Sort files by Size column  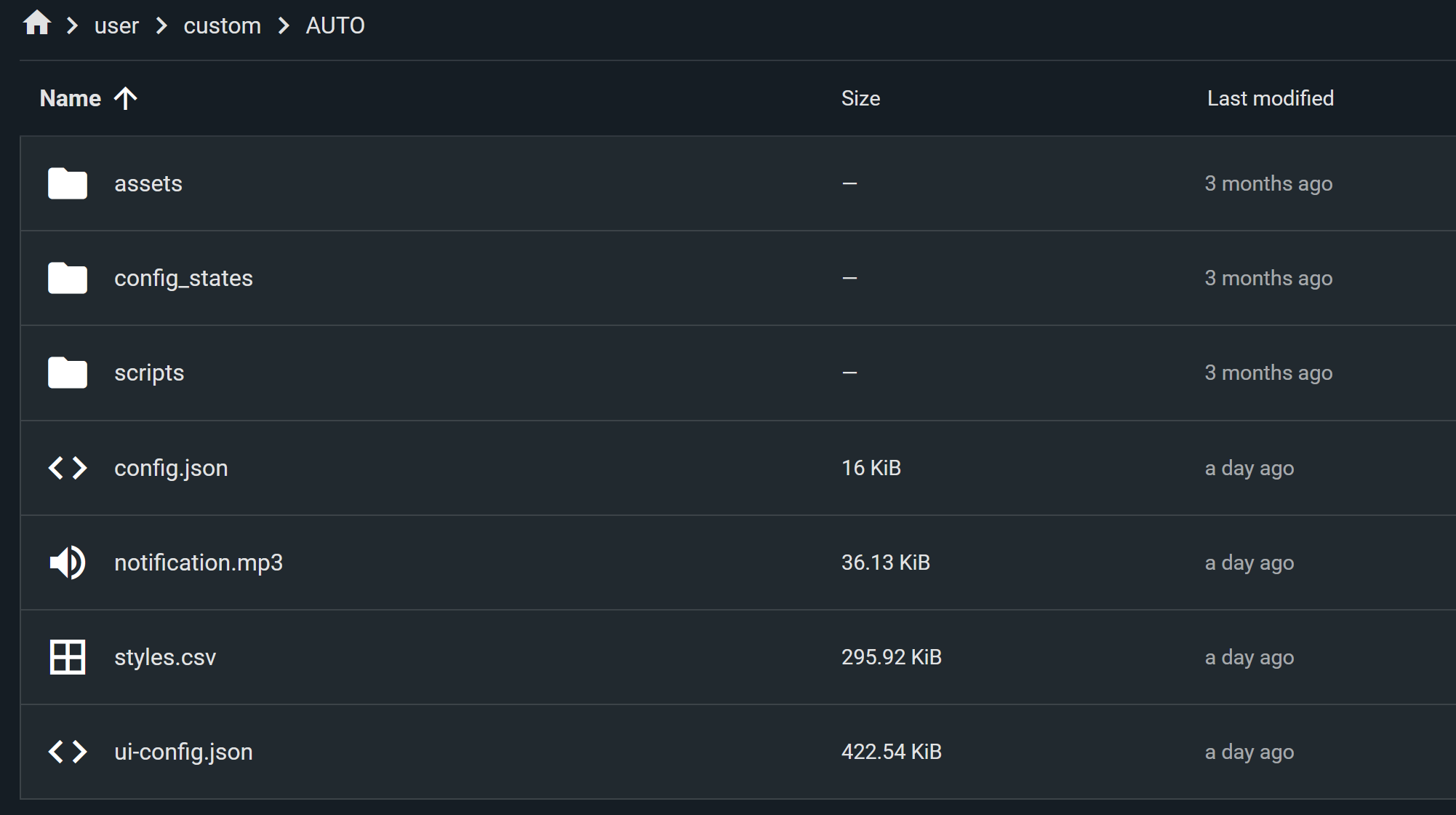860,98
